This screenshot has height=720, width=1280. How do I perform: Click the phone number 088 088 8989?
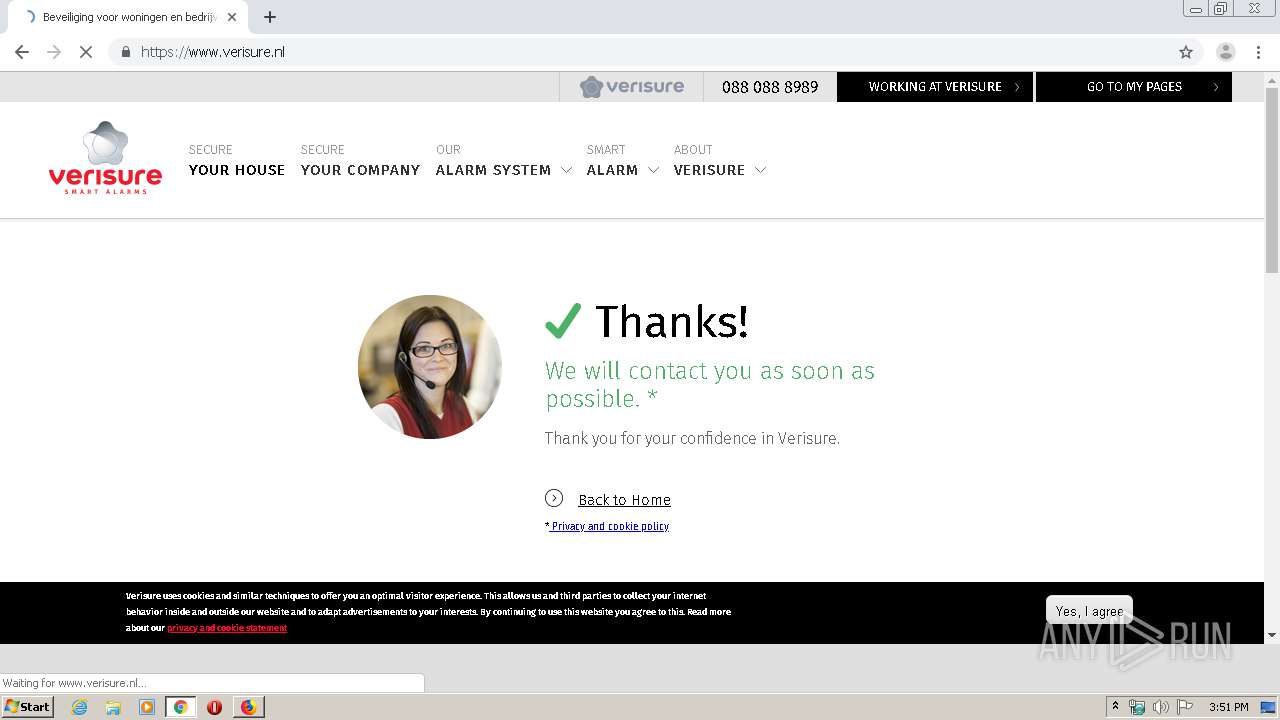pyautogui.click(x=770, y=87)
